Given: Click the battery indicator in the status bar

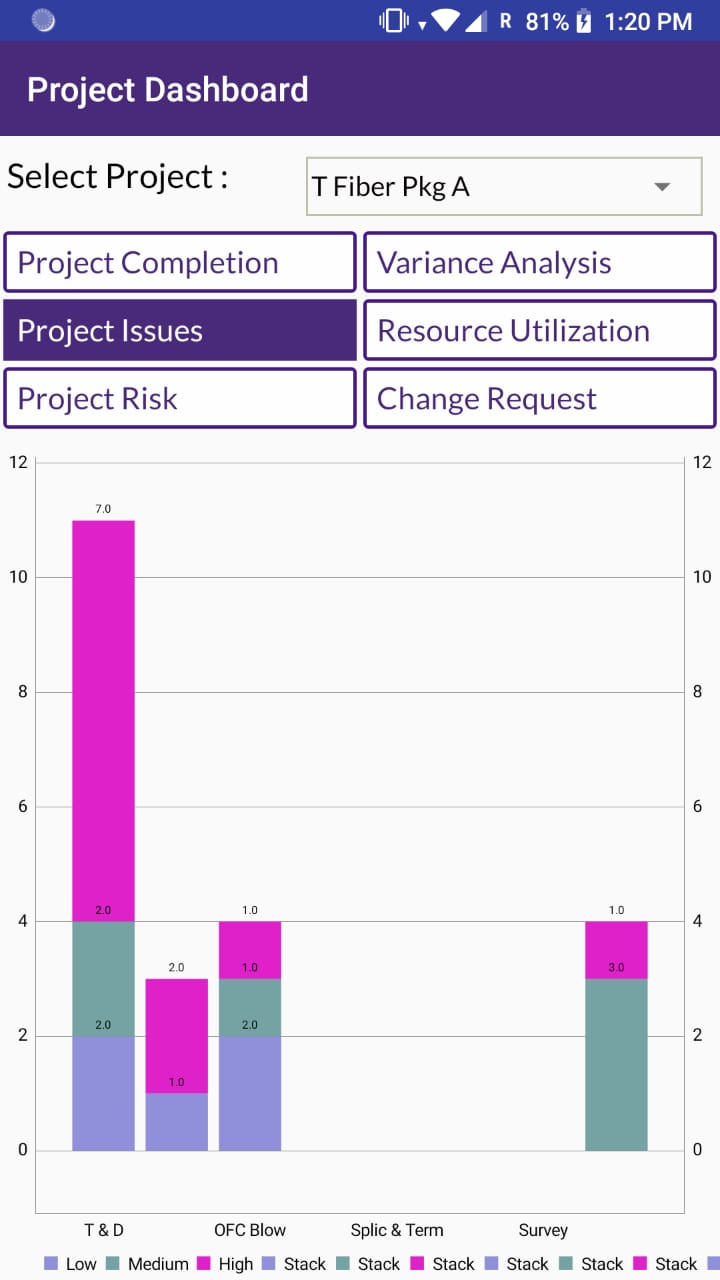Looking at the screenshot, I should coord(583,20).
